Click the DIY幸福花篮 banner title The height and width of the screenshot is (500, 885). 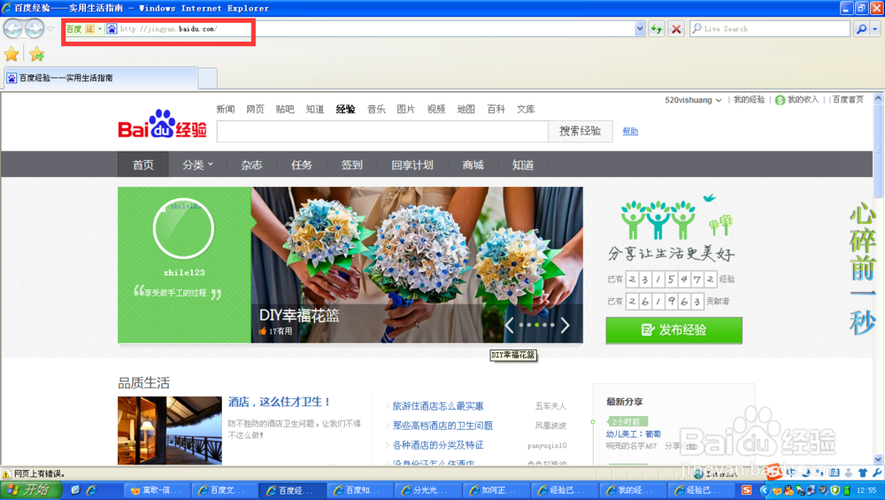coord(299,315)
